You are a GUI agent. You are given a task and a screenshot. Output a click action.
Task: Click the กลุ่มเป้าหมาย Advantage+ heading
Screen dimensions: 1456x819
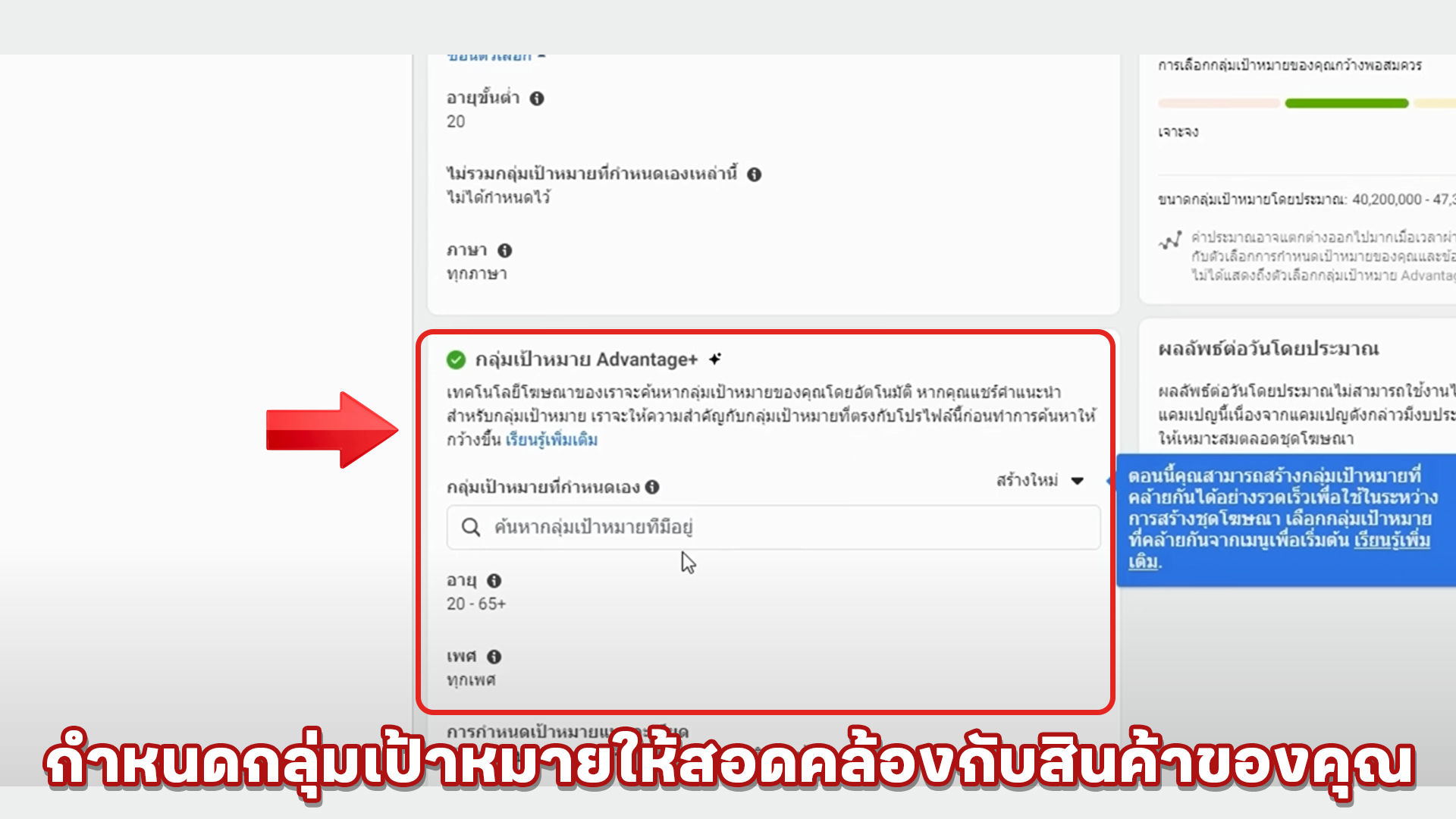(x=586, y=359)
